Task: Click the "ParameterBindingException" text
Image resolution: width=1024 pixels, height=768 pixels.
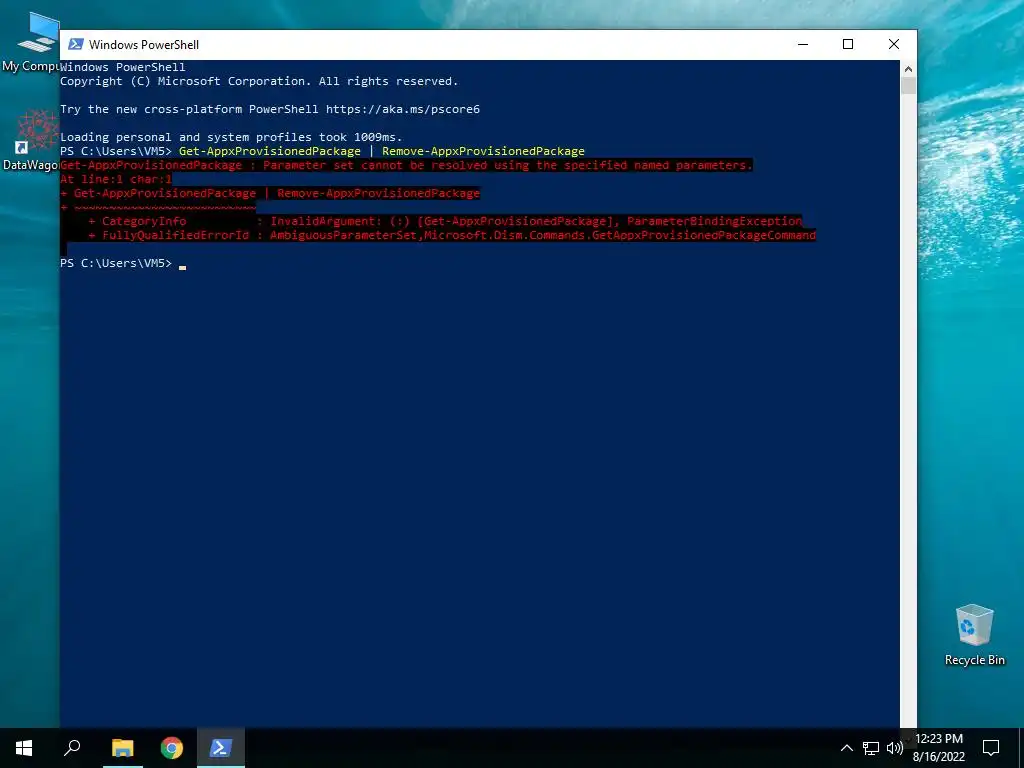Action: tap(714, 221)
